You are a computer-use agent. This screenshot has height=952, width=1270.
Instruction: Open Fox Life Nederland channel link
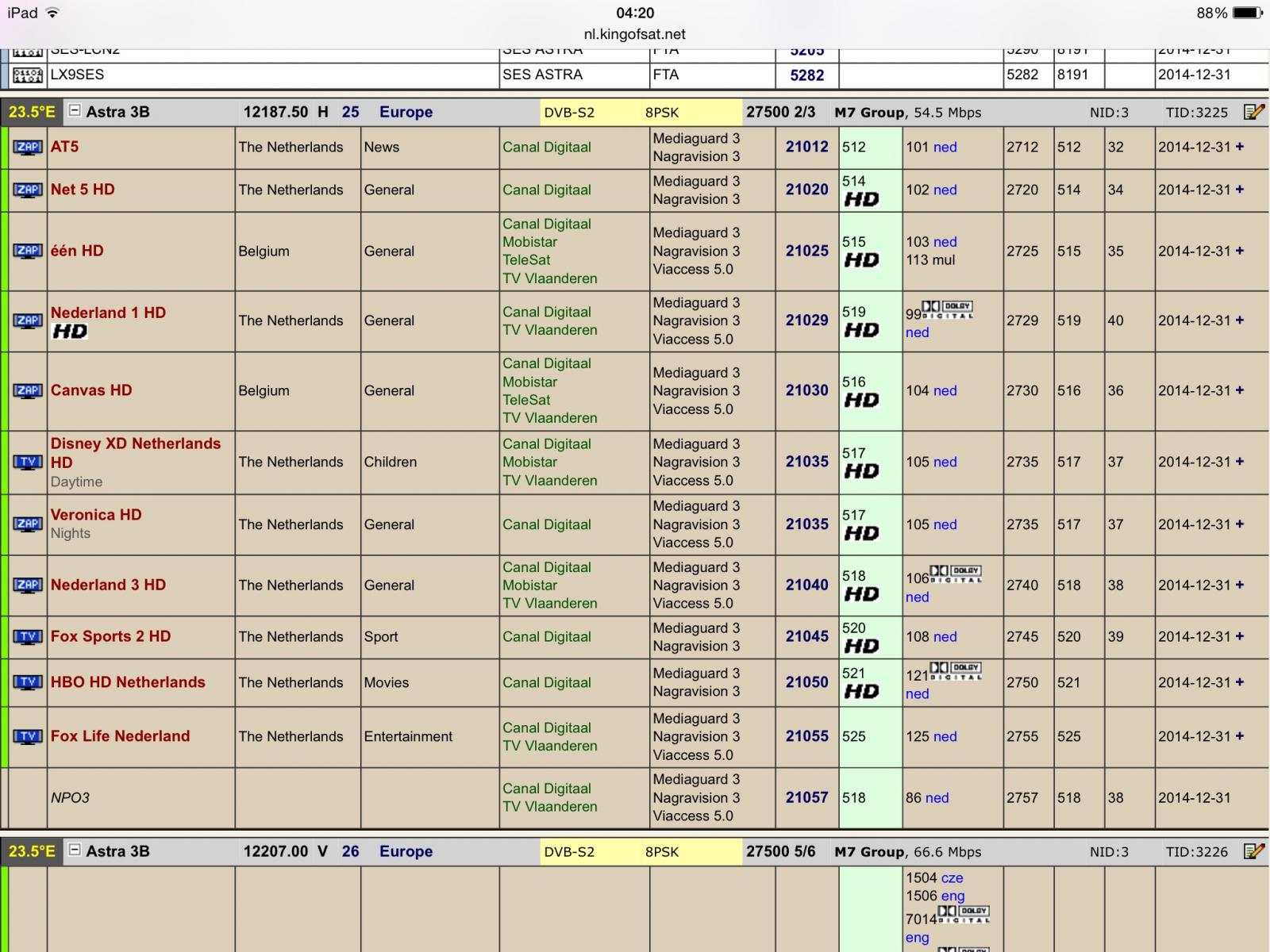coord(121,736)
